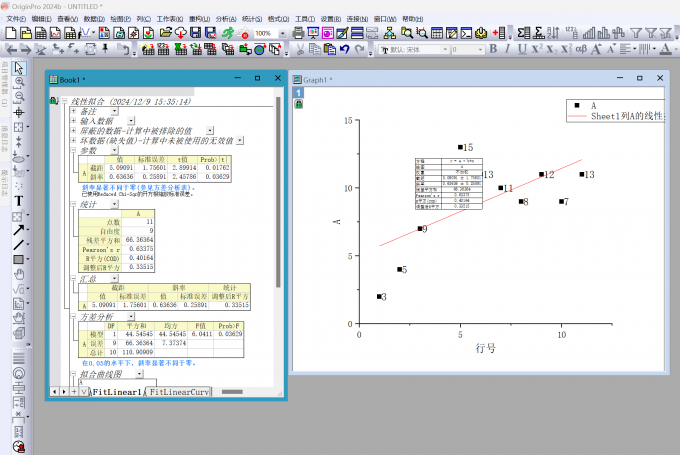Click the Undo arrow icon

345,49
